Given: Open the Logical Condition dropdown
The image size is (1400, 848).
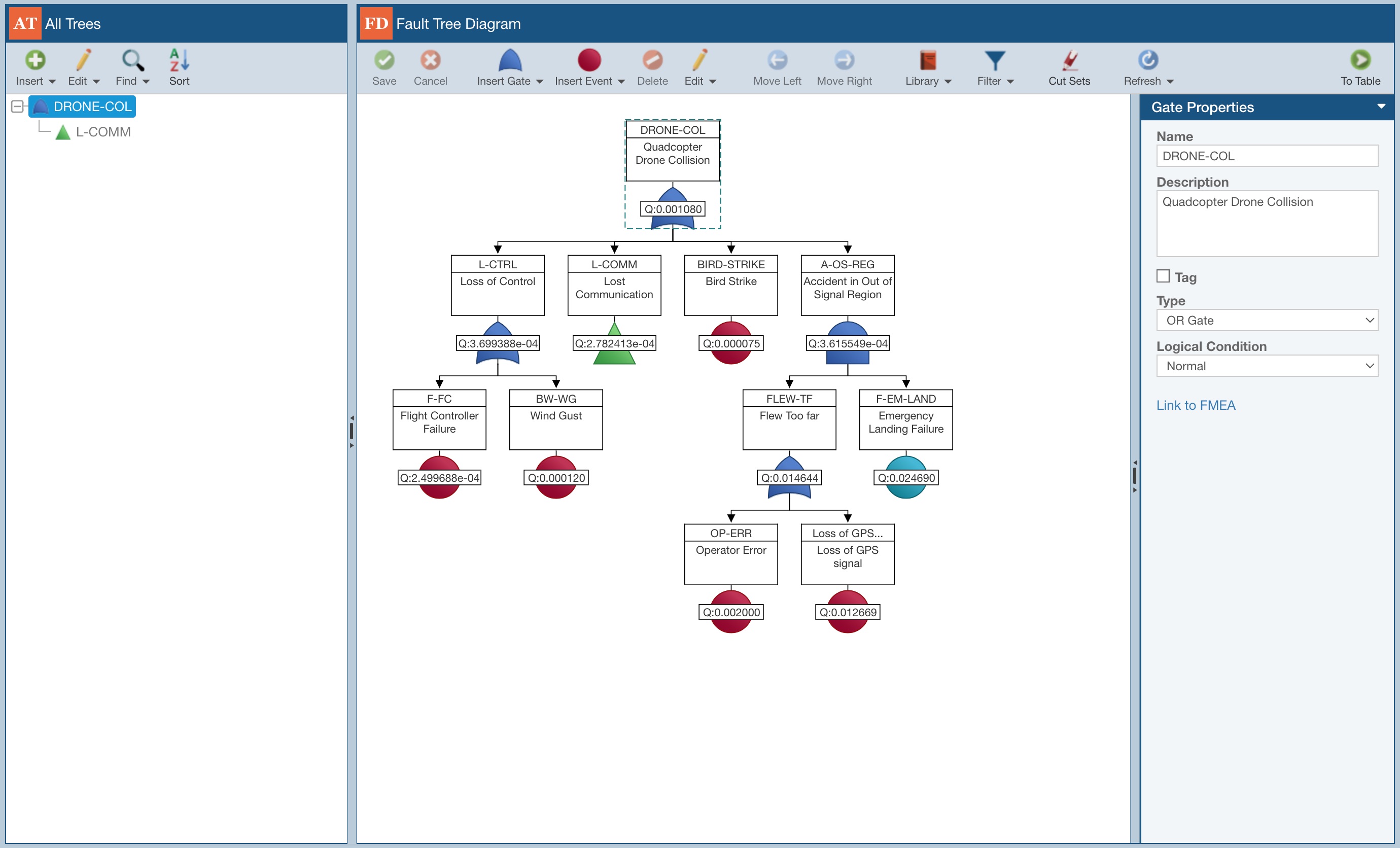Looking at the screenshot, I should (1267, 366).
